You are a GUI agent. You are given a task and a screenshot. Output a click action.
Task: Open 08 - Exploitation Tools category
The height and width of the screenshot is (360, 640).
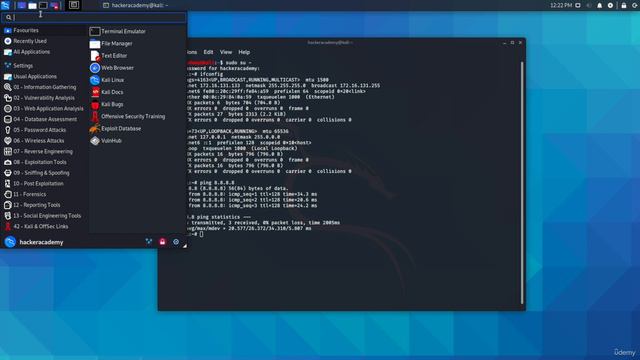[x=44, y=162]
